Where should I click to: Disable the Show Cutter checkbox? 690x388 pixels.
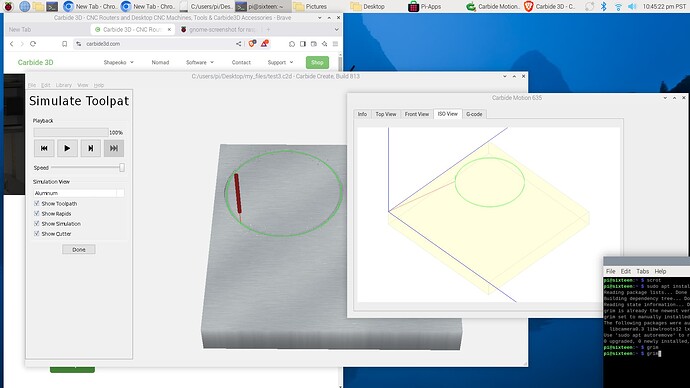coord(37,234)
